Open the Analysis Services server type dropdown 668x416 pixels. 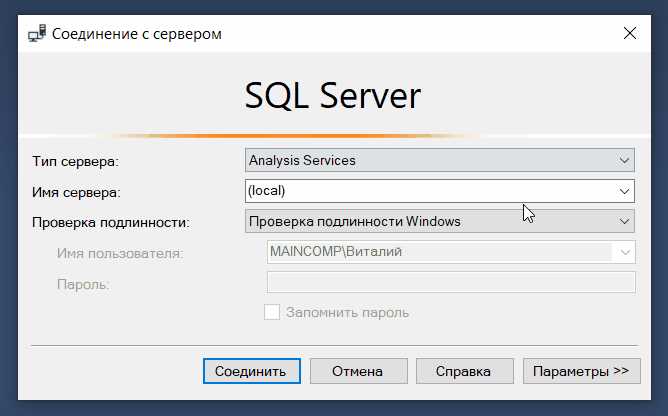coord(430,160)
